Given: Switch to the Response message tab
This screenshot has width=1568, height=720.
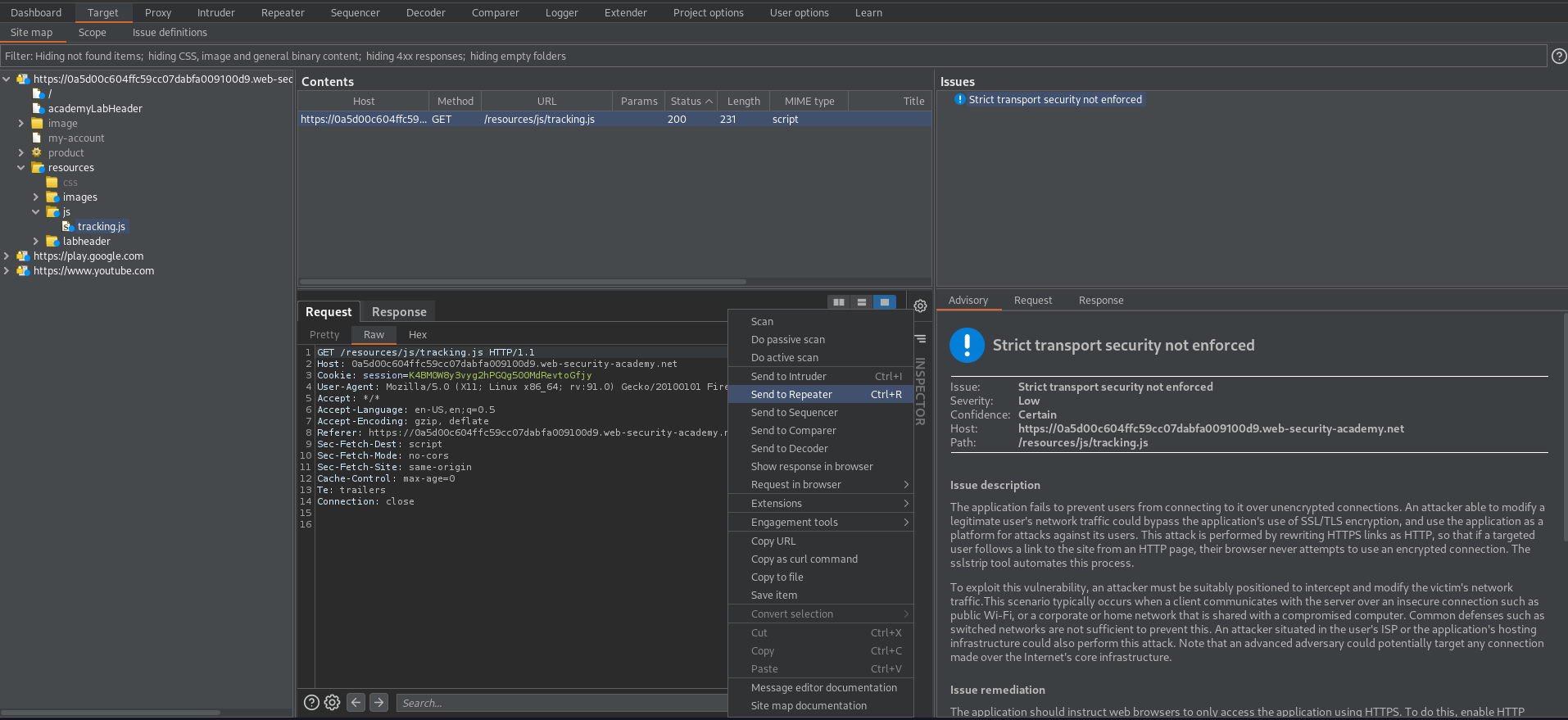Looking at the screenshot, I should click(x=399, y=311).
